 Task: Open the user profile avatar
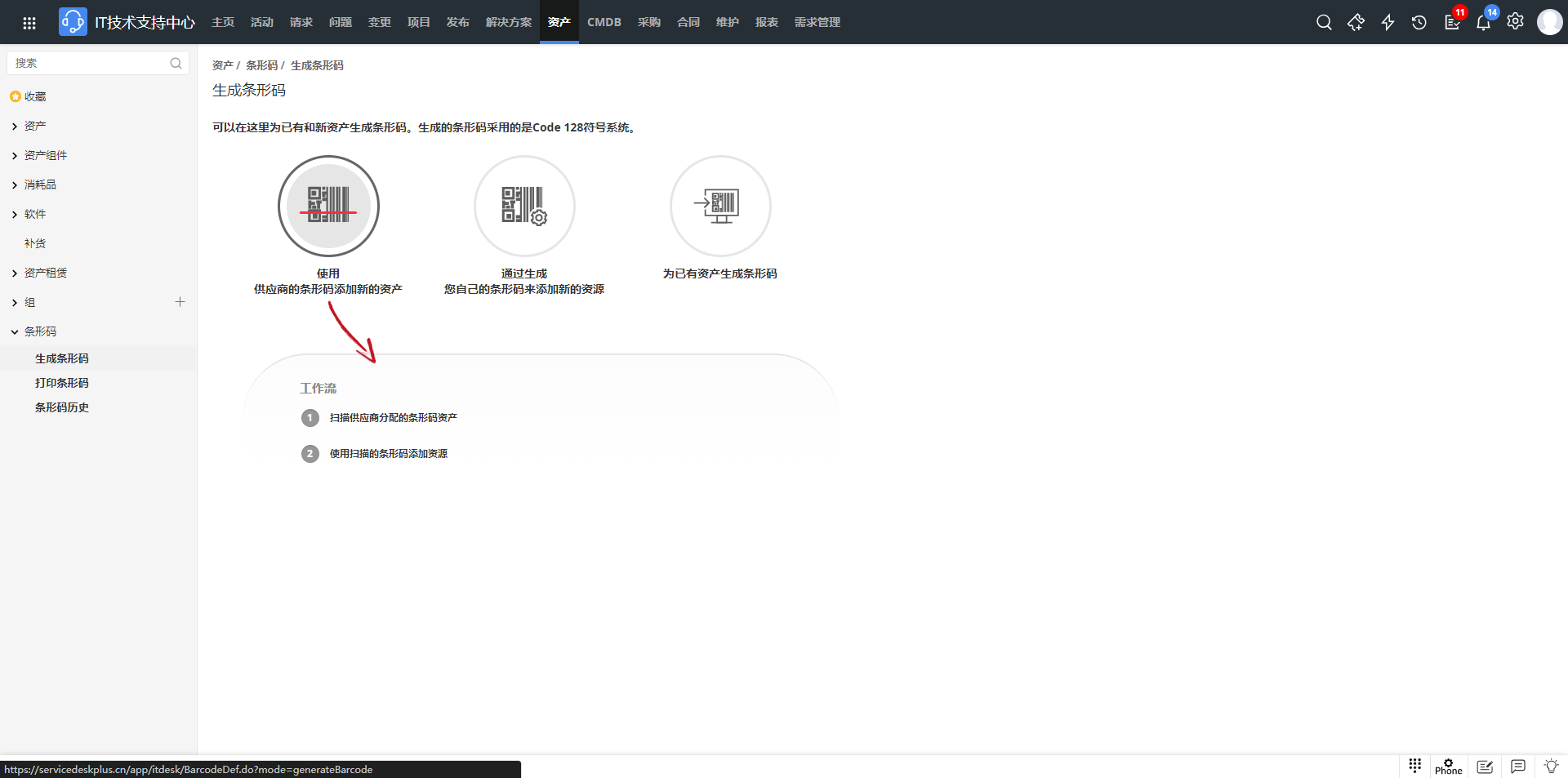click(x=1549, y=22)
